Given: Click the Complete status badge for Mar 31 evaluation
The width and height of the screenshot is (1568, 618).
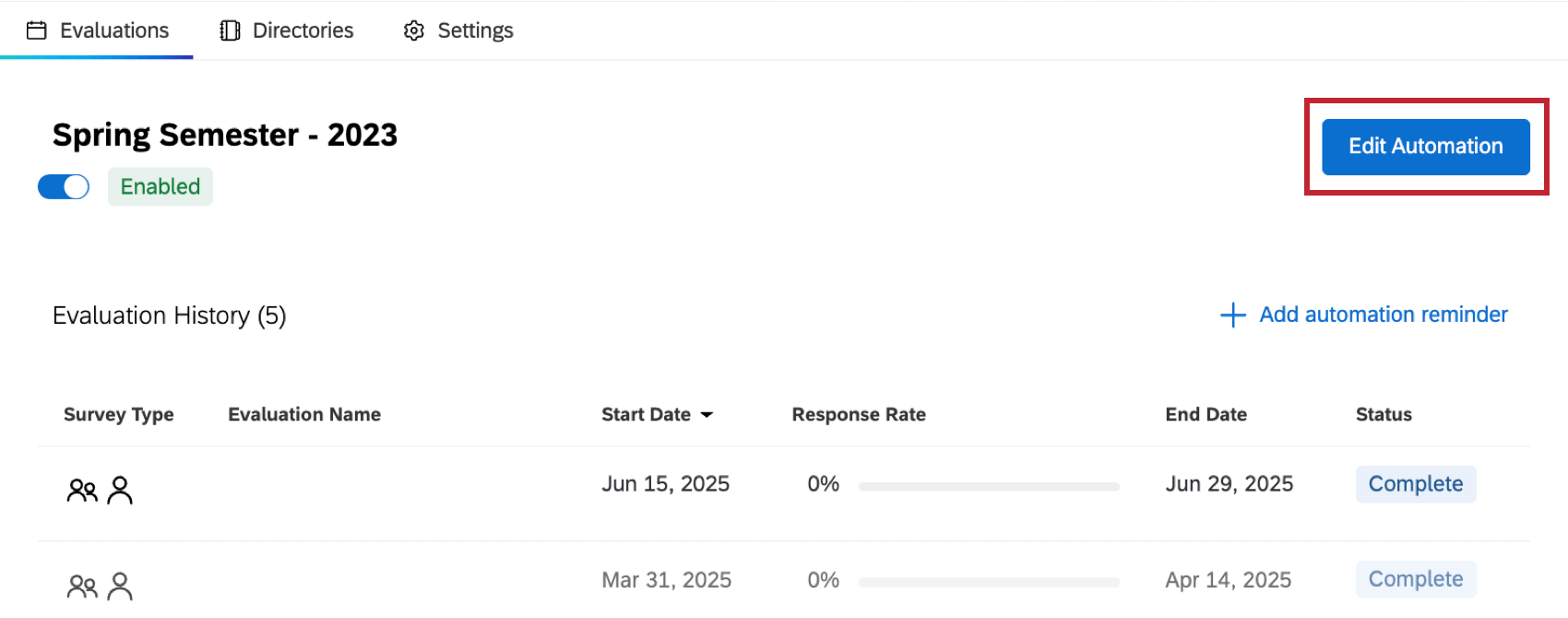Looking at the screenshot, I should click(x=1416, y=579).
